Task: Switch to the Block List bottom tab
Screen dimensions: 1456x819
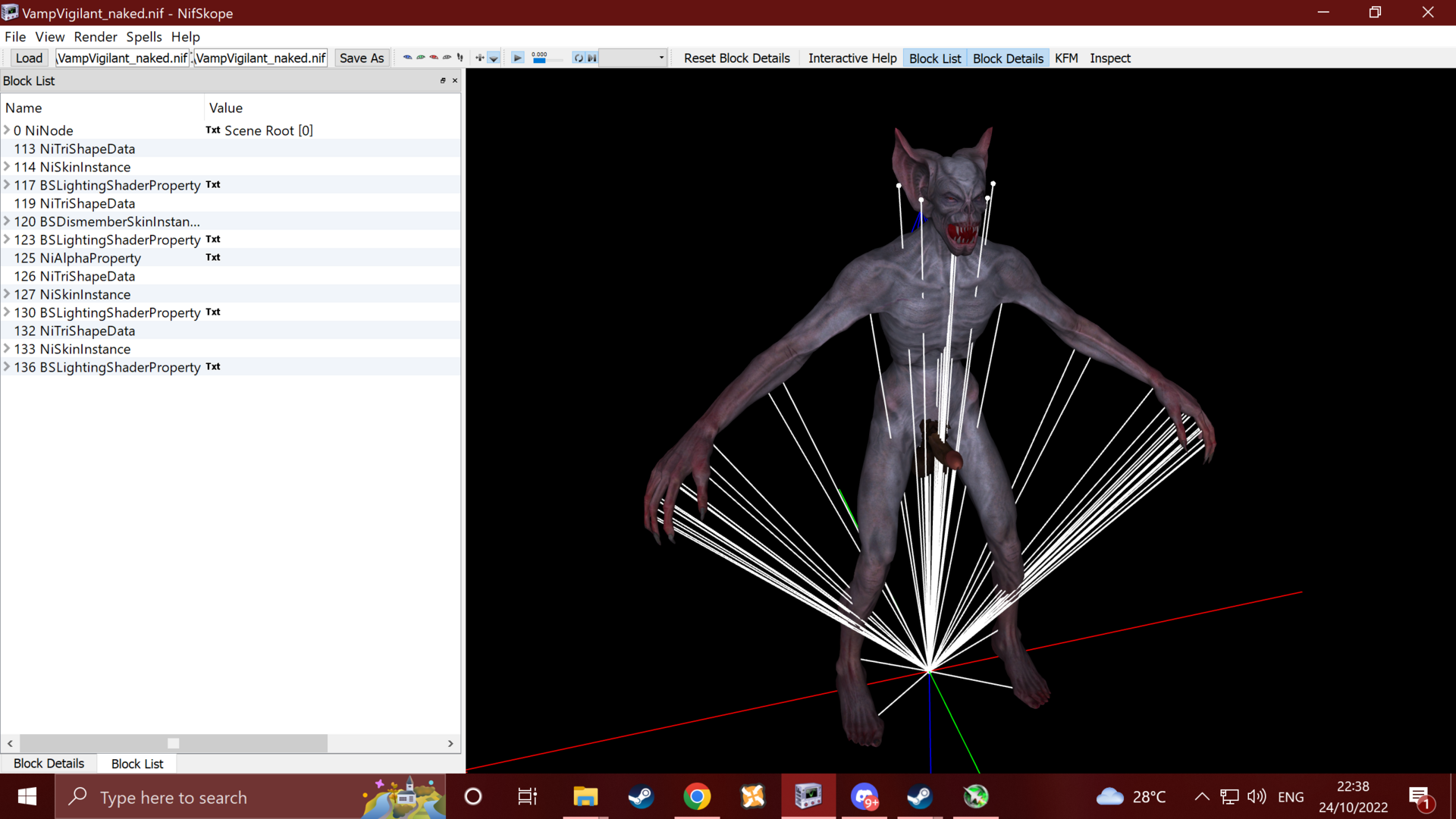Action: pos(137,764)
